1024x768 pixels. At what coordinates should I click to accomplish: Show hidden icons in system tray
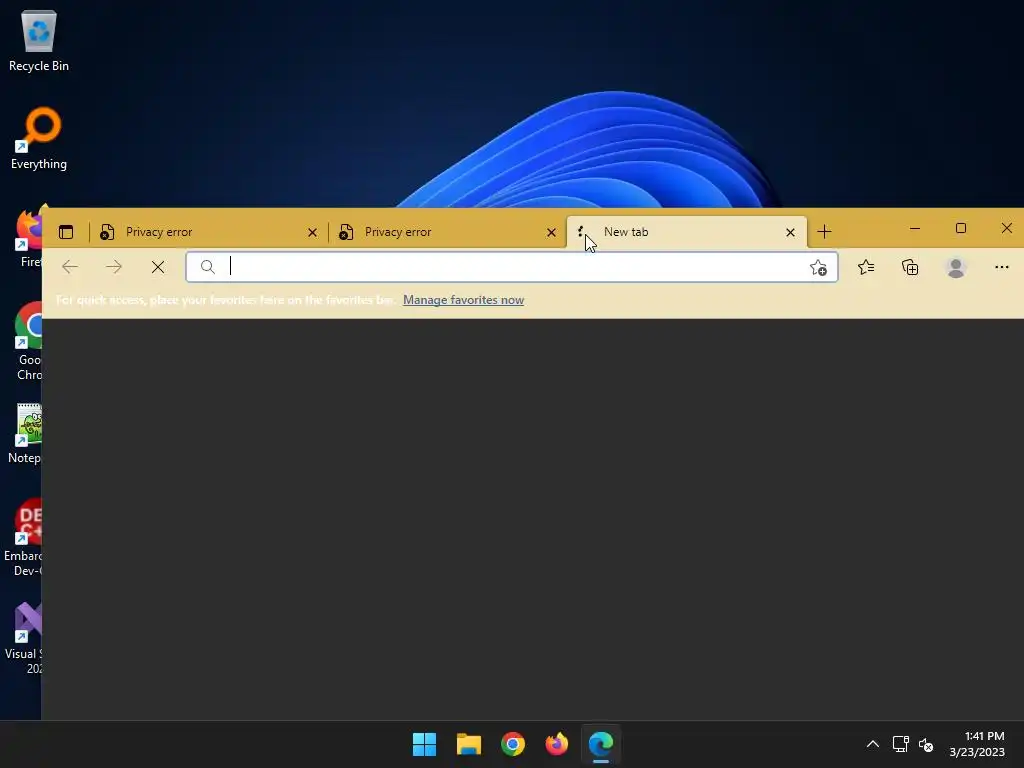(872, 744)
